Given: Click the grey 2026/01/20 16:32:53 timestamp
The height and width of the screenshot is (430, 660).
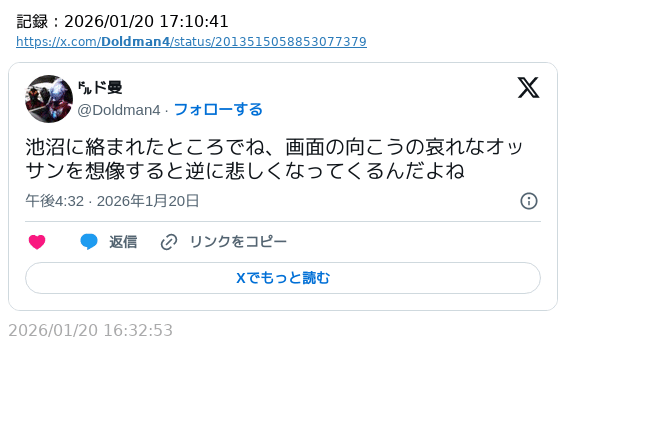Looking at the screenshot, I should (x=91, y=330).
